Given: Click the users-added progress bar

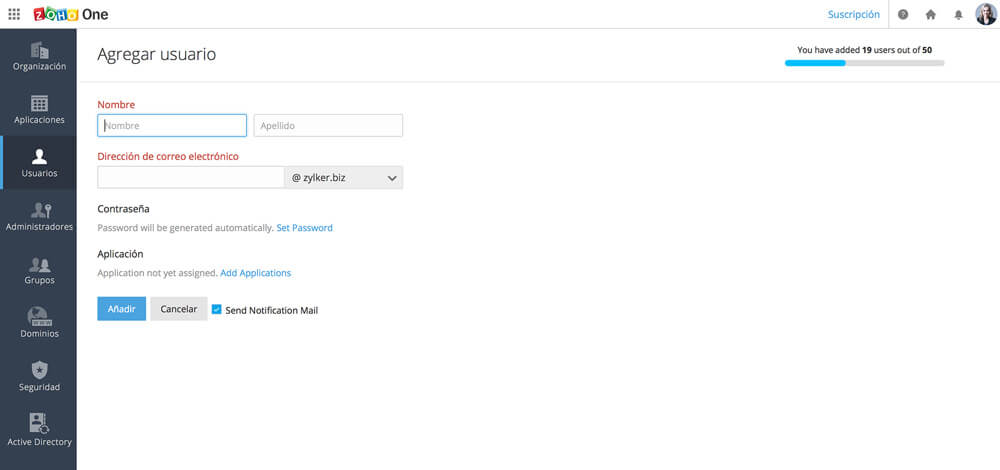Looking at the screenshot, I should 864,63.
